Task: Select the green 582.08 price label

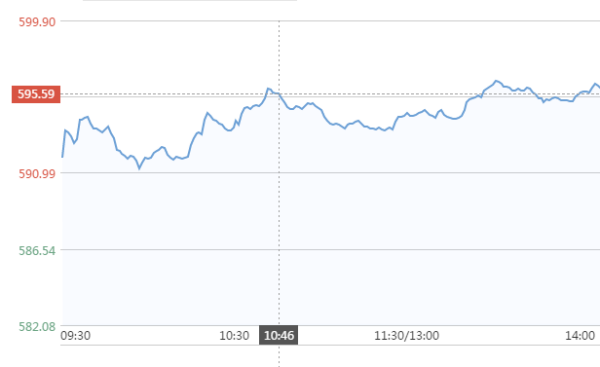Action: [x=37, y=326]
